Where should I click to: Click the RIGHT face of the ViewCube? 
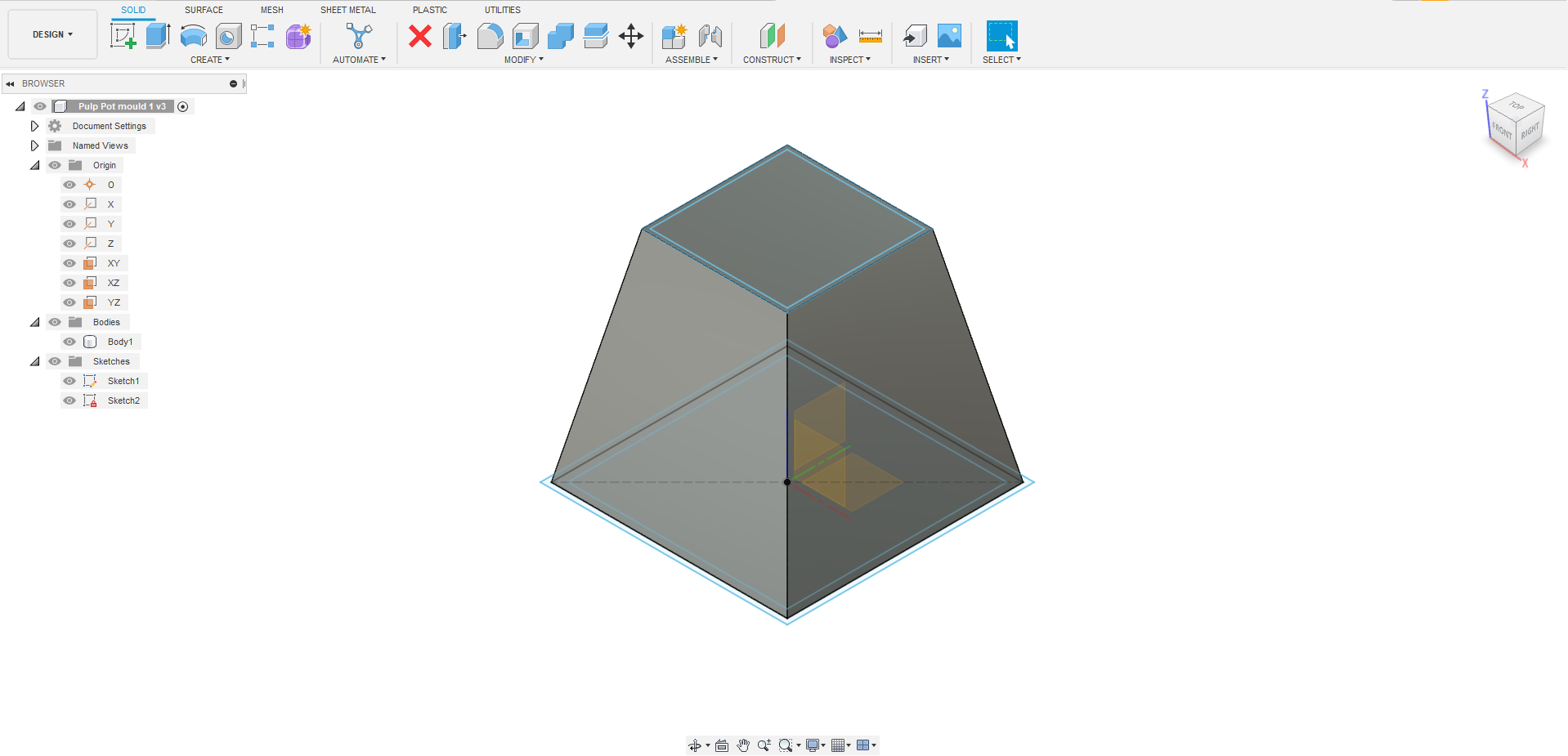click(x=1530, y=131)
